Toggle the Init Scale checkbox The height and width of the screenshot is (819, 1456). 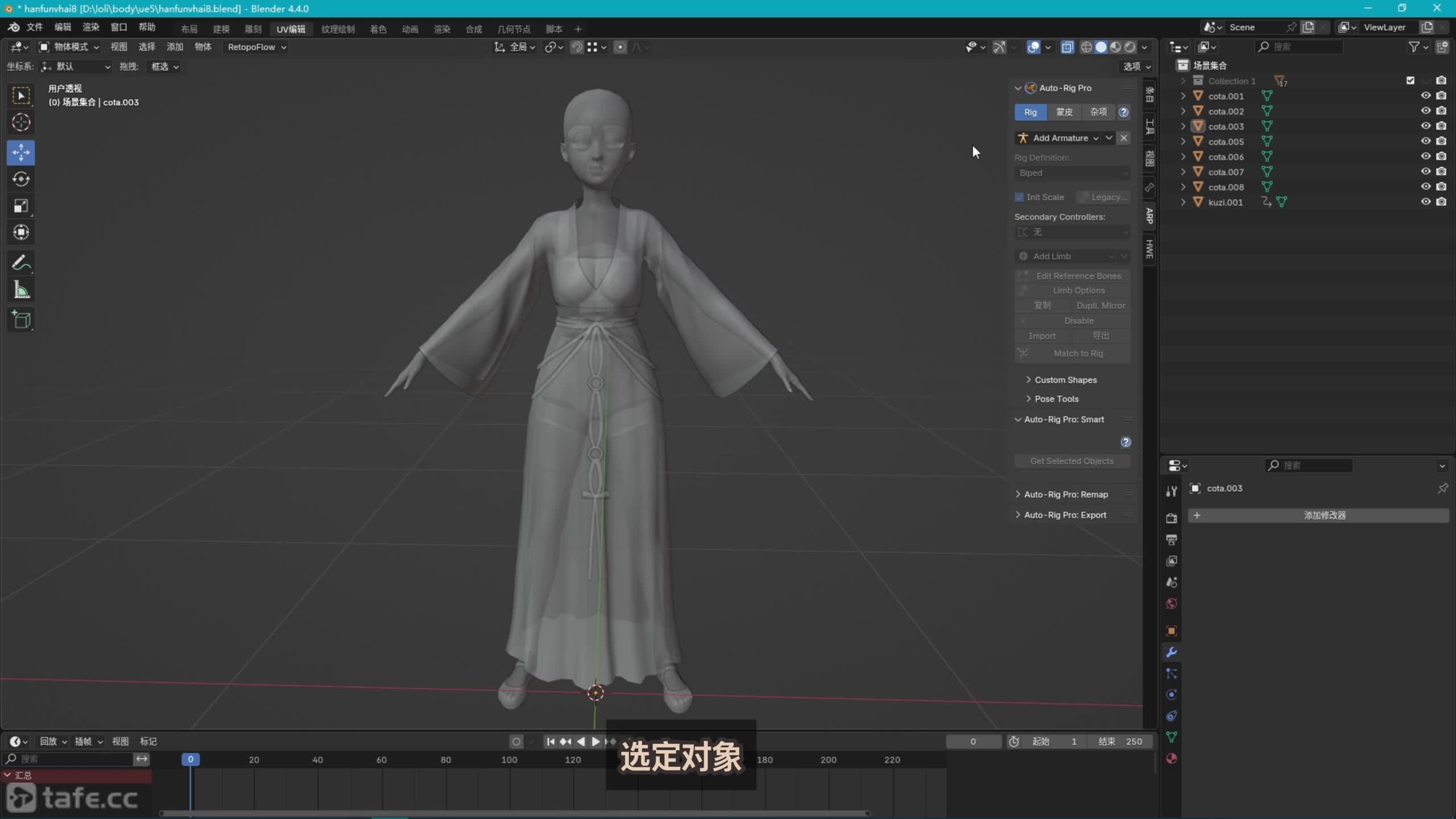1019,197
